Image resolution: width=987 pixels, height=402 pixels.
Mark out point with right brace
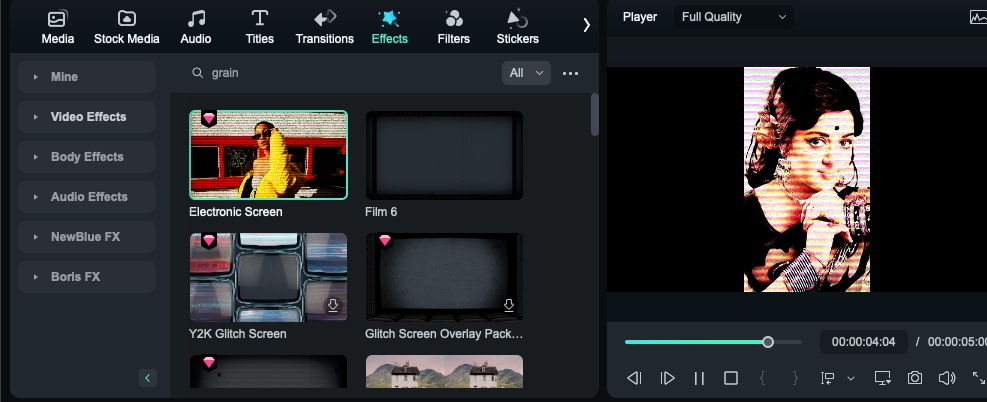click(796, 378)
